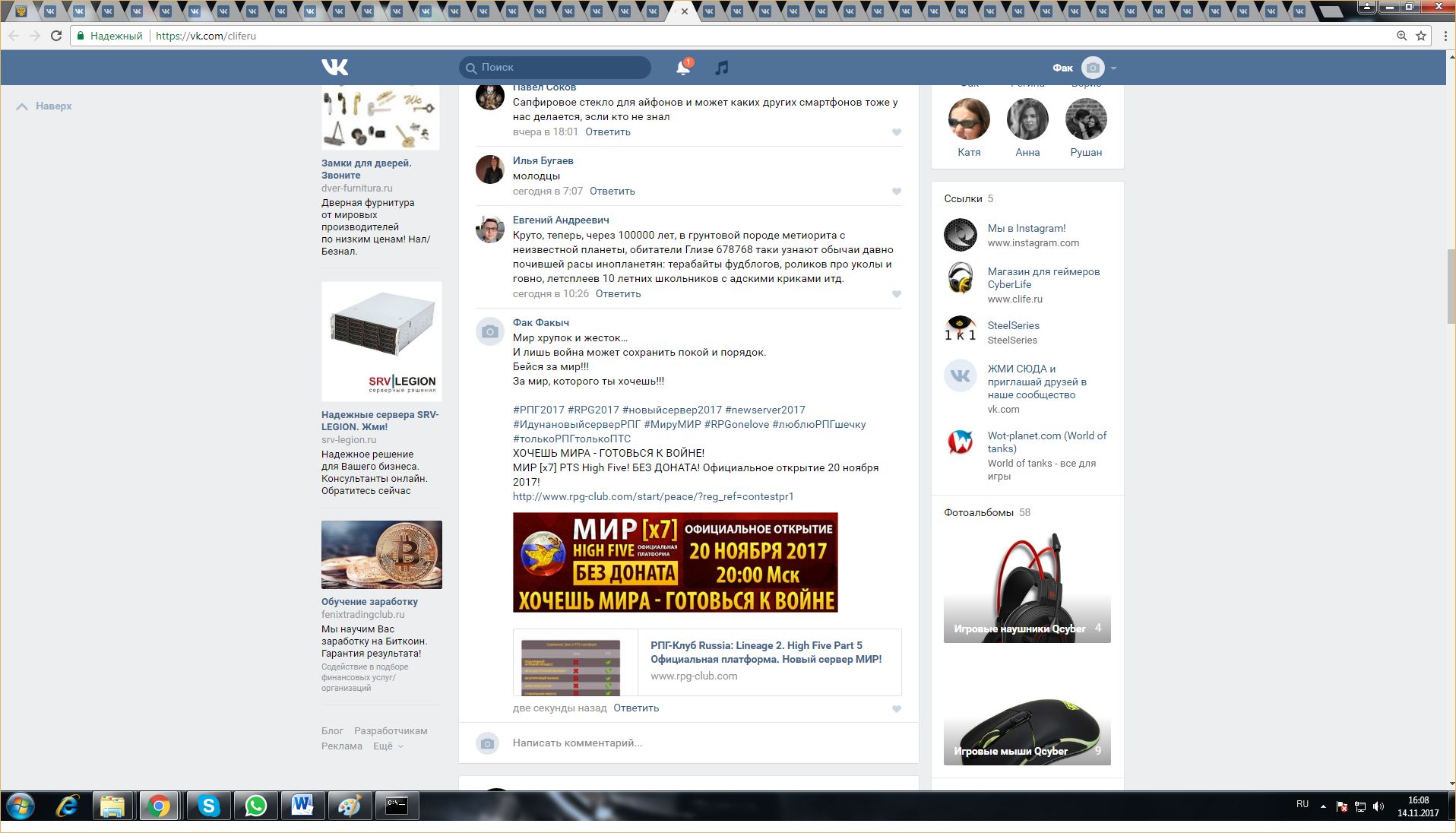1456x833 pixels.
Task: Like Евгений Андреевич's comment heart
Action: pos(897,294)
